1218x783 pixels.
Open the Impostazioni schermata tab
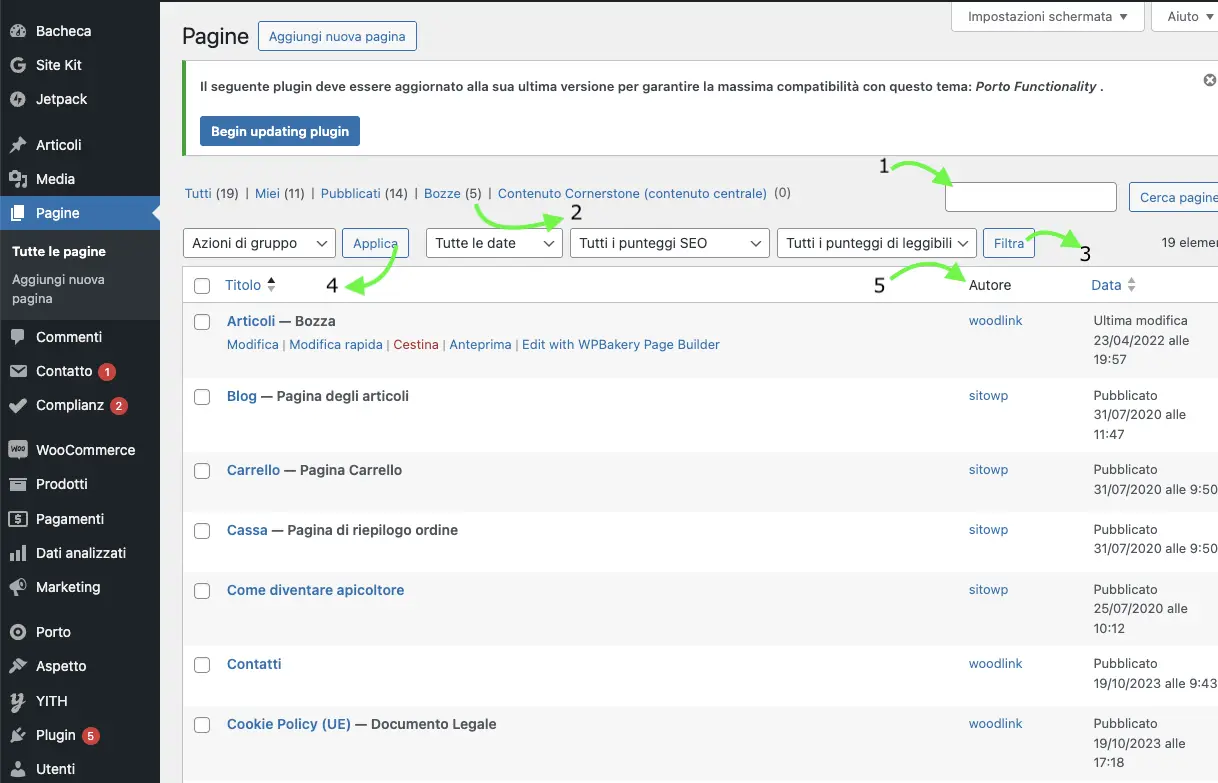tap(1046, 17)
